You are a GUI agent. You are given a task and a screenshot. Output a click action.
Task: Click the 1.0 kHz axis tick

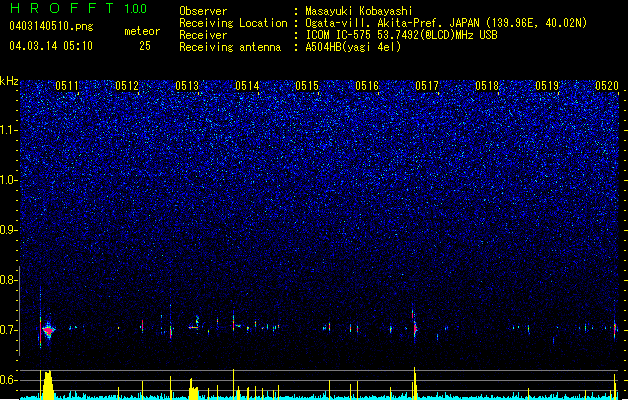point(9,181)
